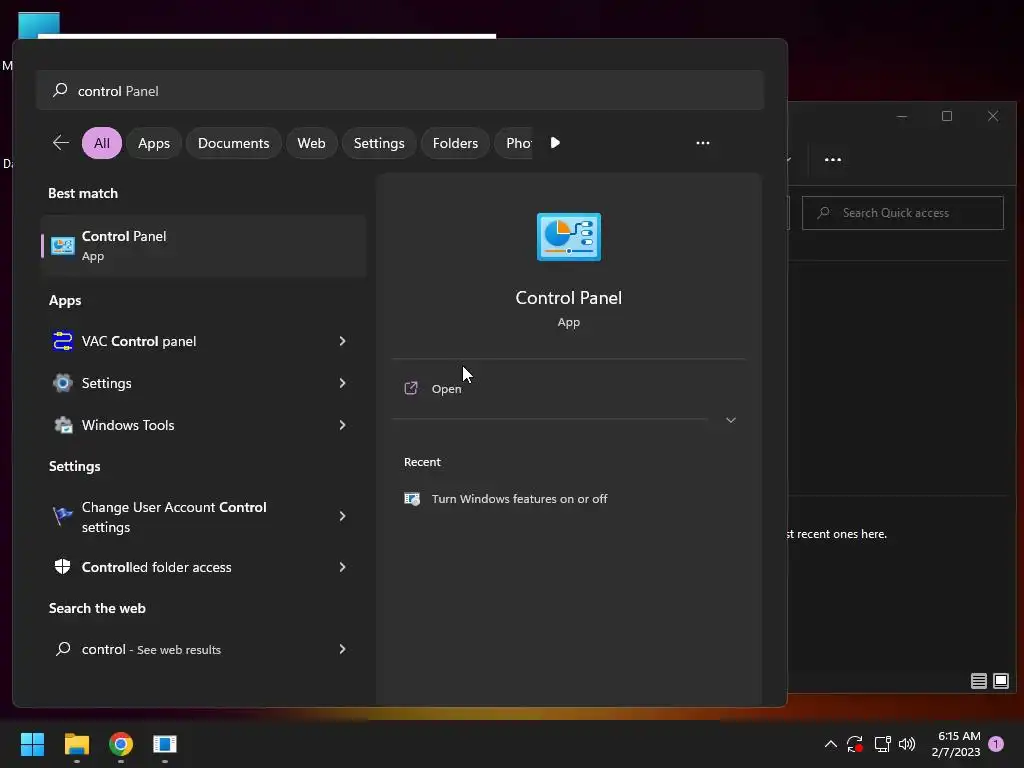Click the Turn Windows features recent icon

click(x=412, y=499)
